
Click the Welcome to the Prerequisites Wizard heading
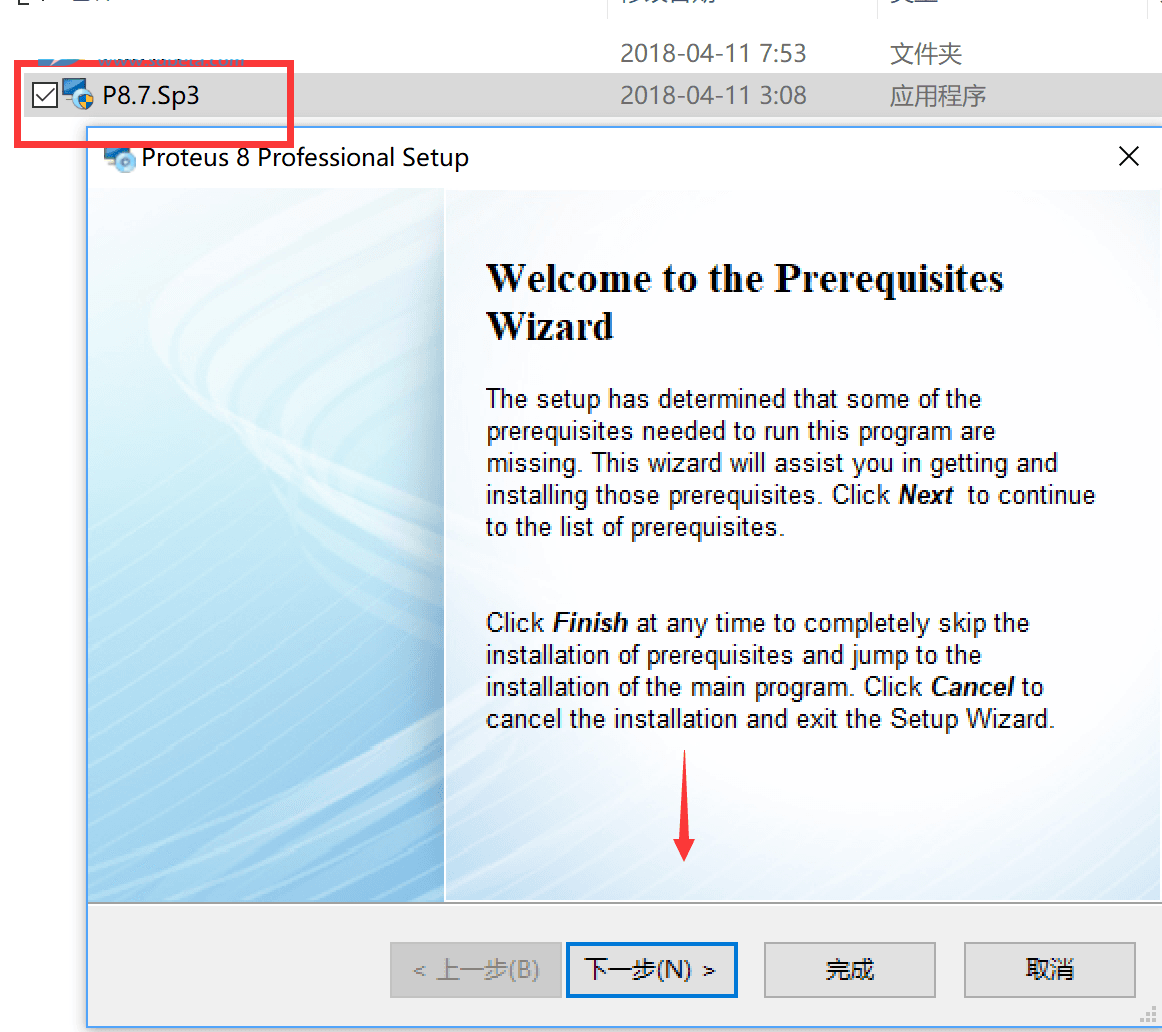(x=744, y=302)
